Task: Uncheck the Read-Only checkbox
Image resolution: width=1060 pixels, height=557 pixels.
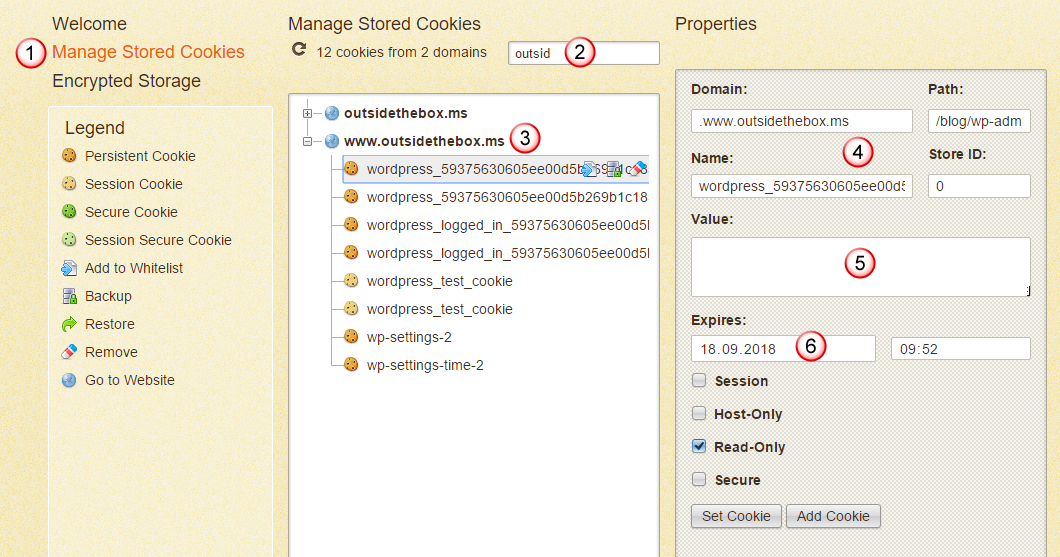Action: pyautogui.click(x=700, y=447)
